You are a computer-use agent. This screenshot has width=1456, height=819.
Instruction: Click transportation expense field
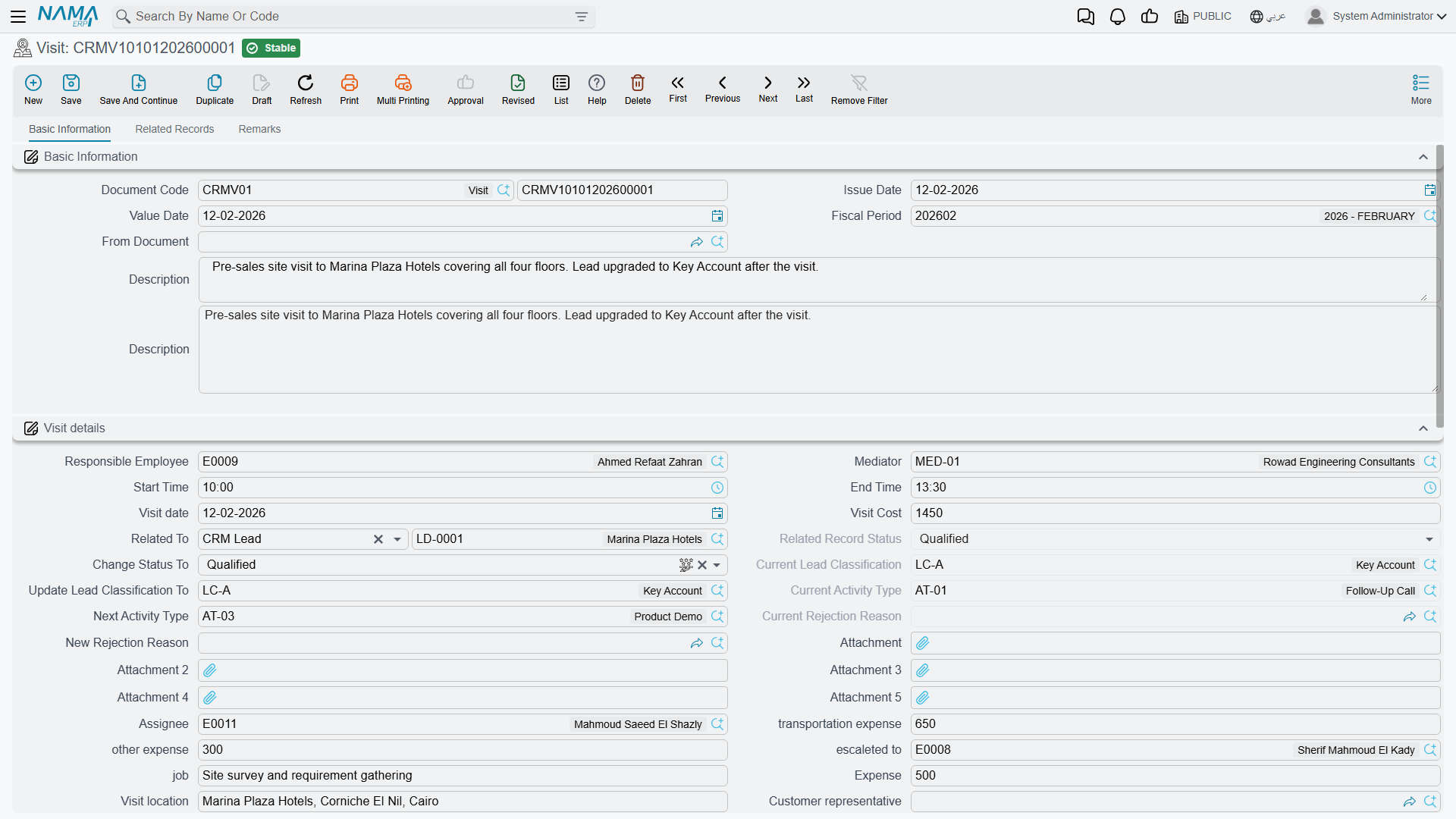pos(1175,724)
